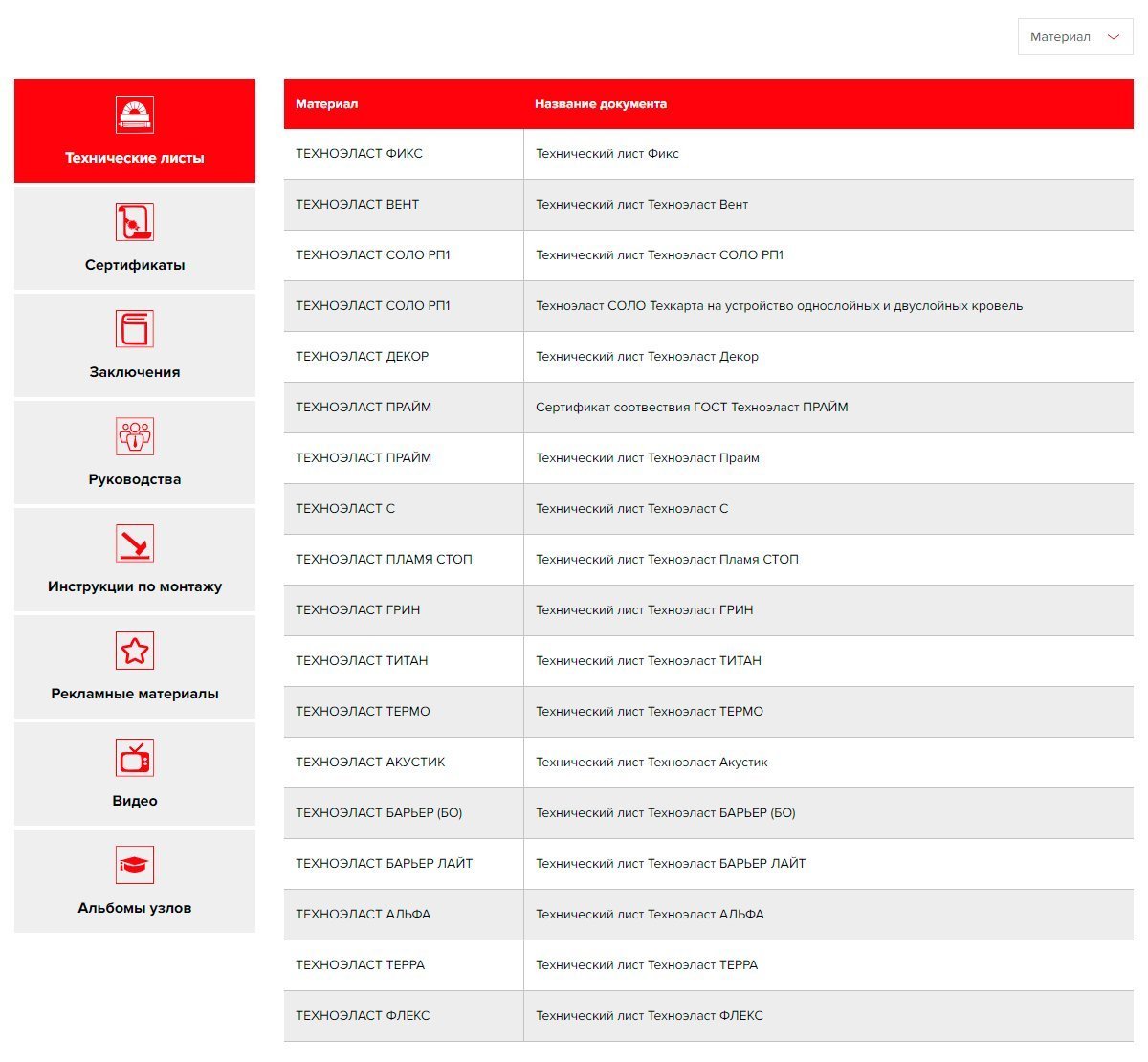1148x1062 pixels.
Task: Open Технический лист Техноэласт Пламя СТОП
Action: click(667, 560)
